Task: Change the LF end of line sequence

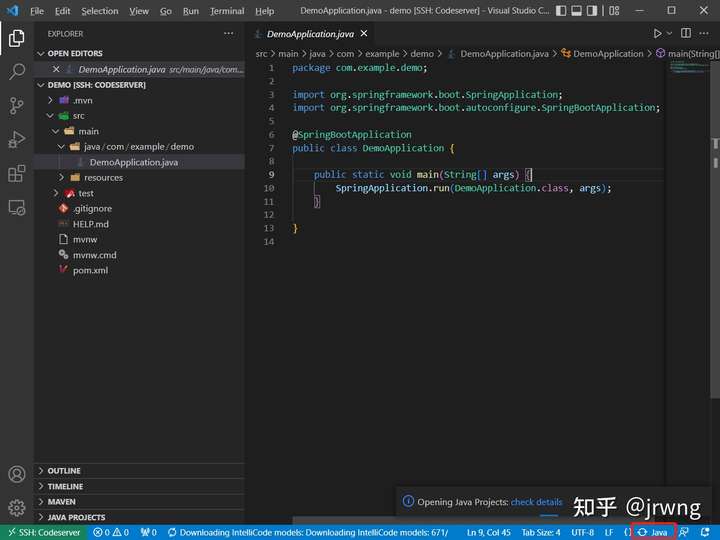Action: [609, 533]
